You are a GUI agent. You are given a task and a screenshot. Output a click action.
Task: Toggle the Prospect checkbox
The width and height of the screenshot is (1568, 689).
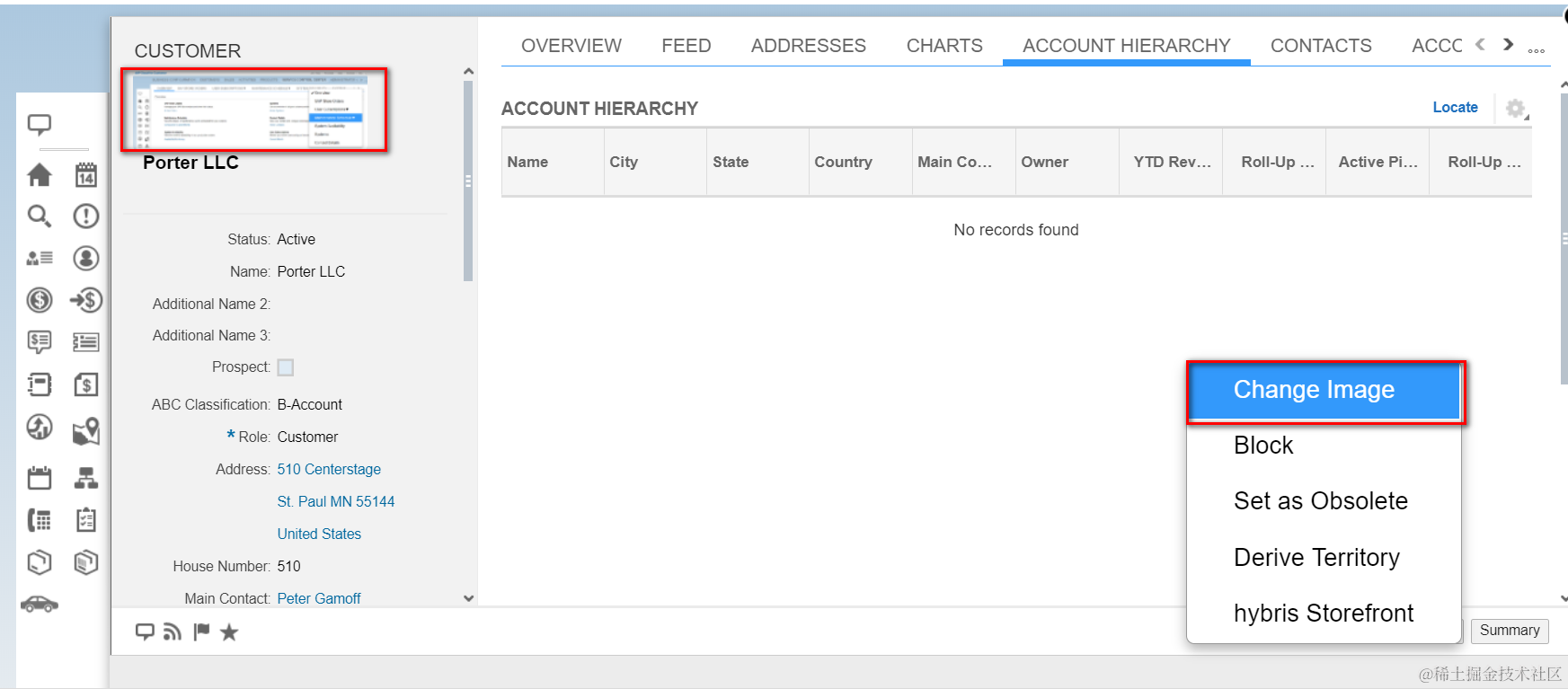point(286,367)
